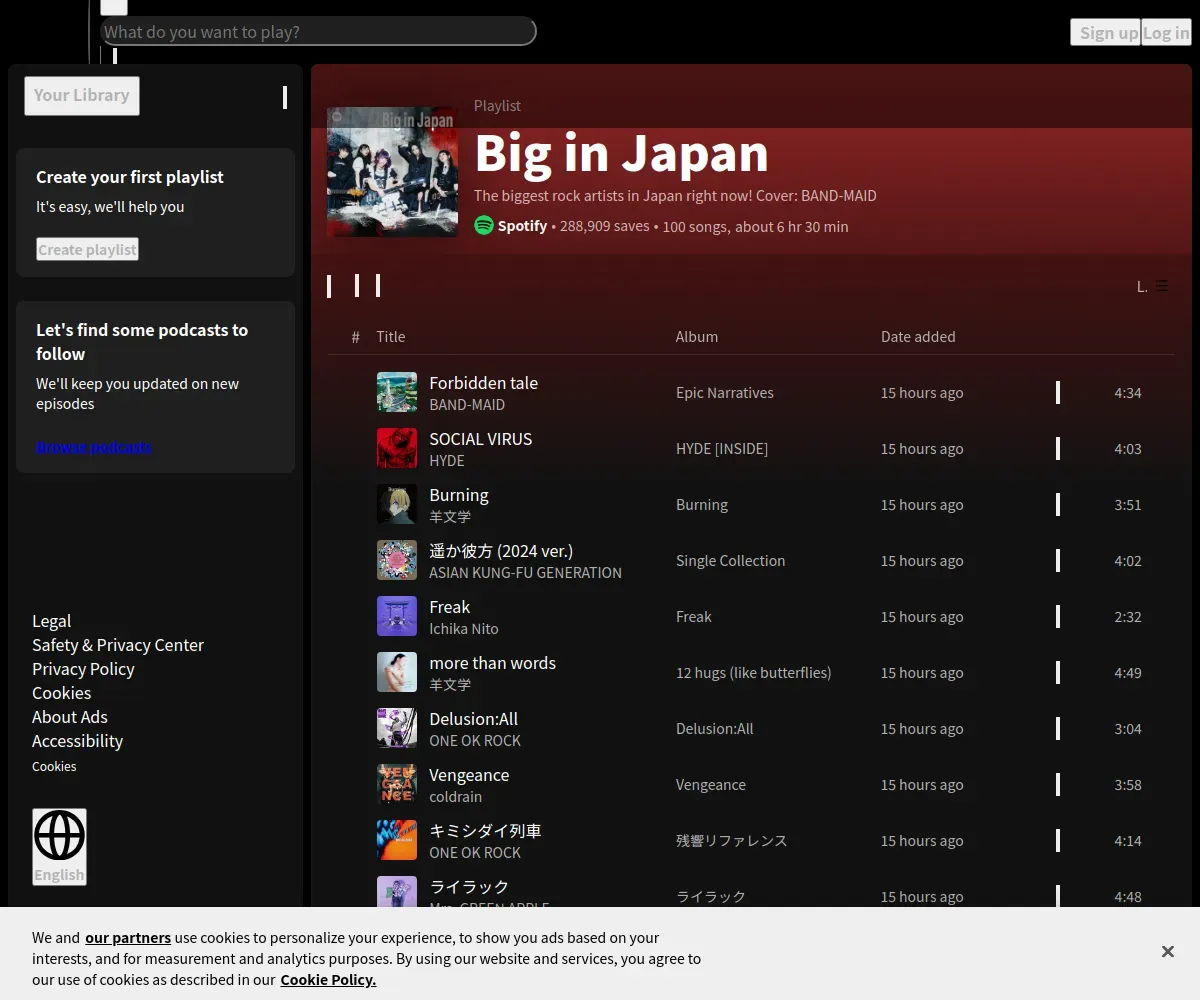1200x1000 pixels.
Task: Close the cookie consent banner
Action: (1167, 951)
